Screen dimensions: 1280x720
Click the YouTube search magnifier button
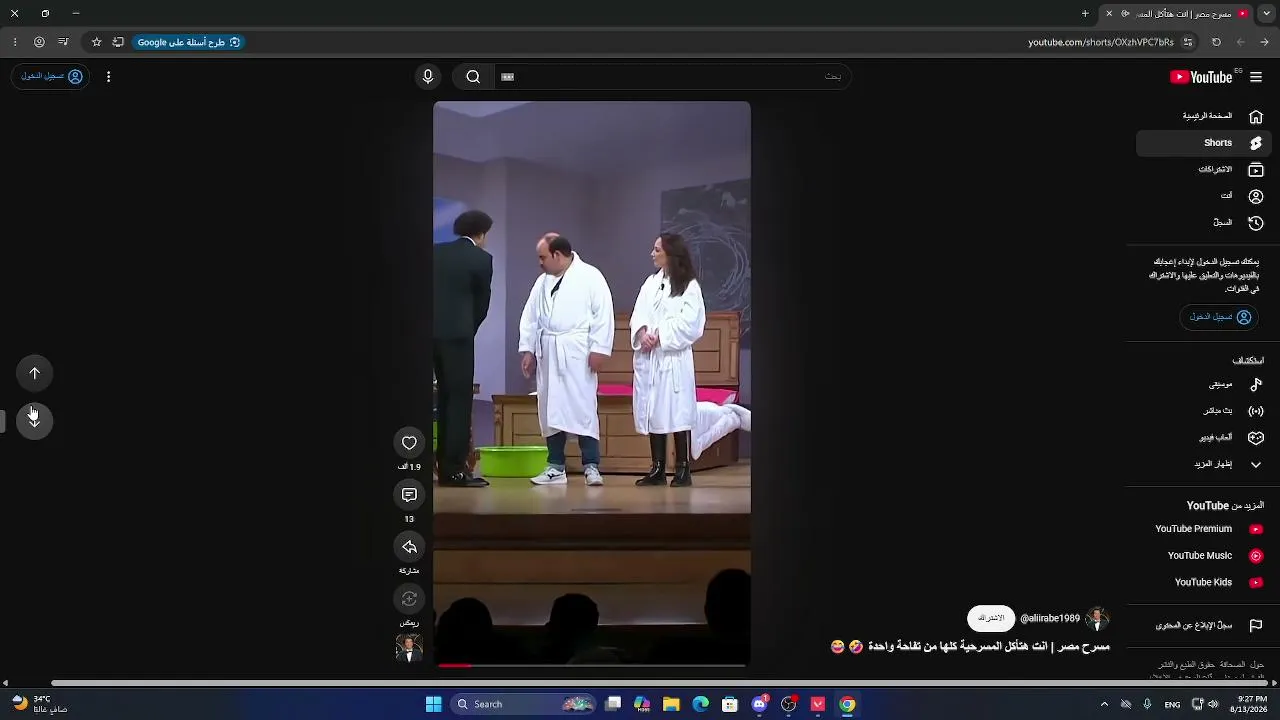click(473, 77)
